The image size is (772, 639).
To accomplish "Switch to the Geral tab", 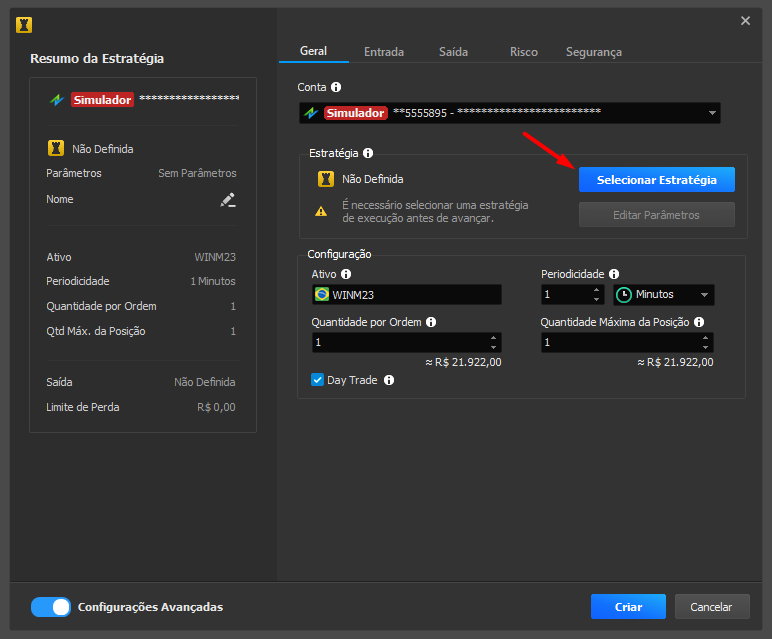I will [314, 51].
